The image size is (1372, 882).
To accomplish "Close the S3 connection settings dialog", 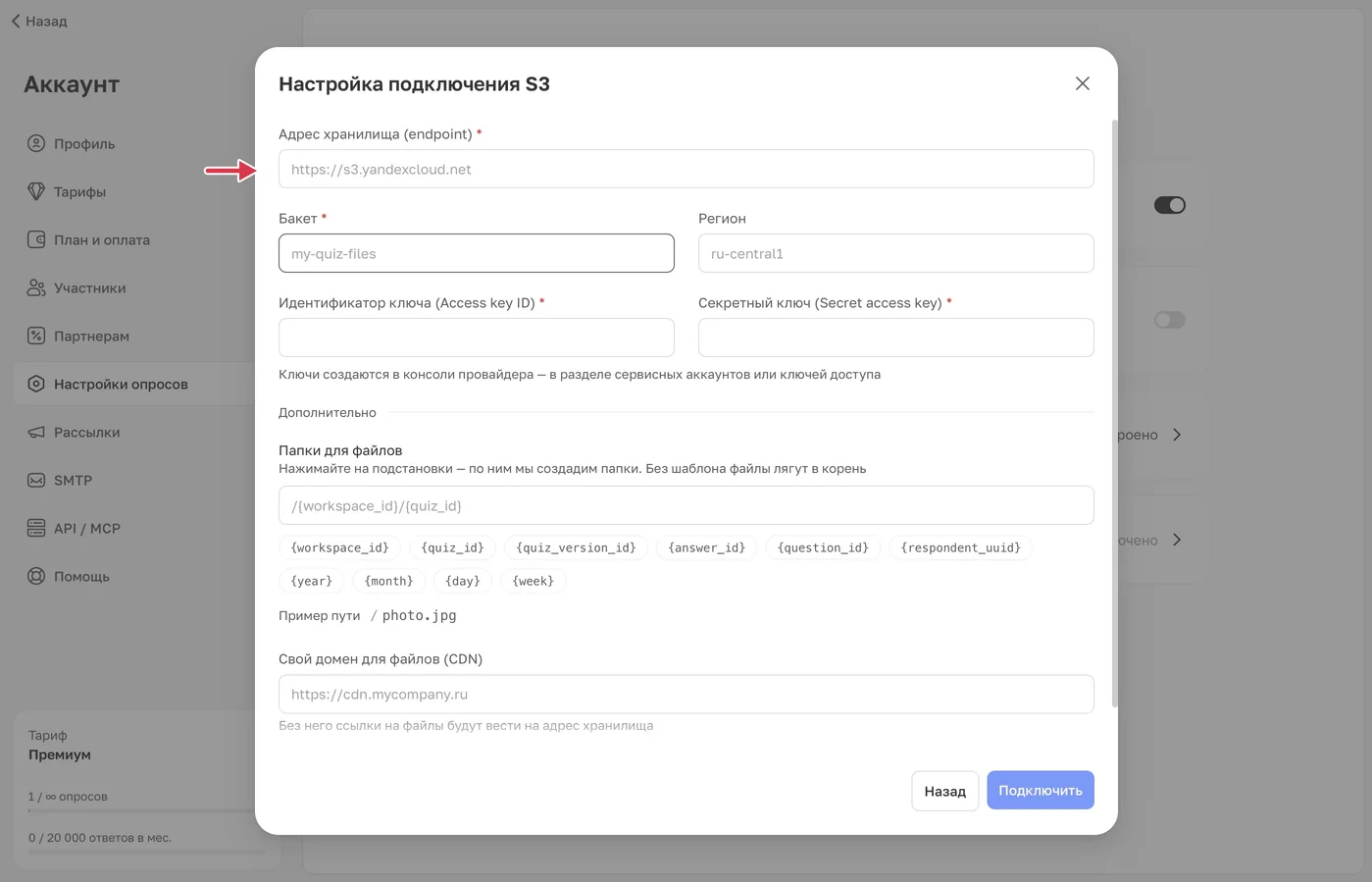I will click(1082, 83).
